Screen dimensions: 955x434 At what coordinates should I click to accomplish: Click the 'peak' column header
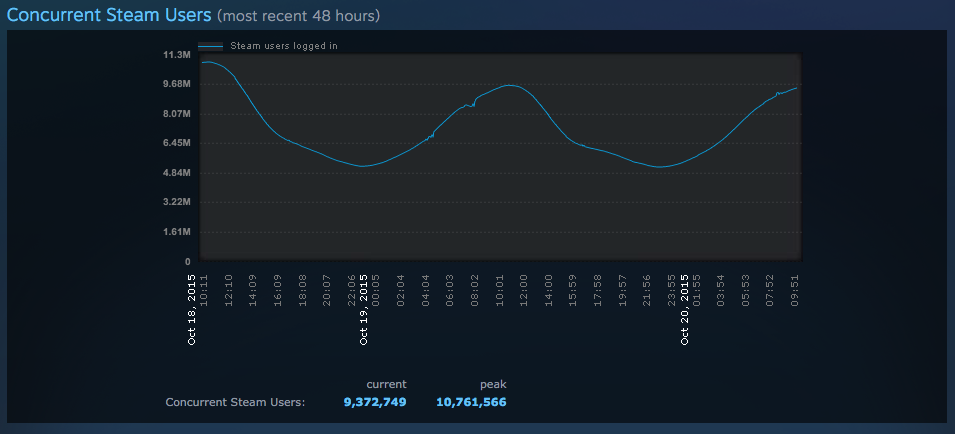pos(493,384)
